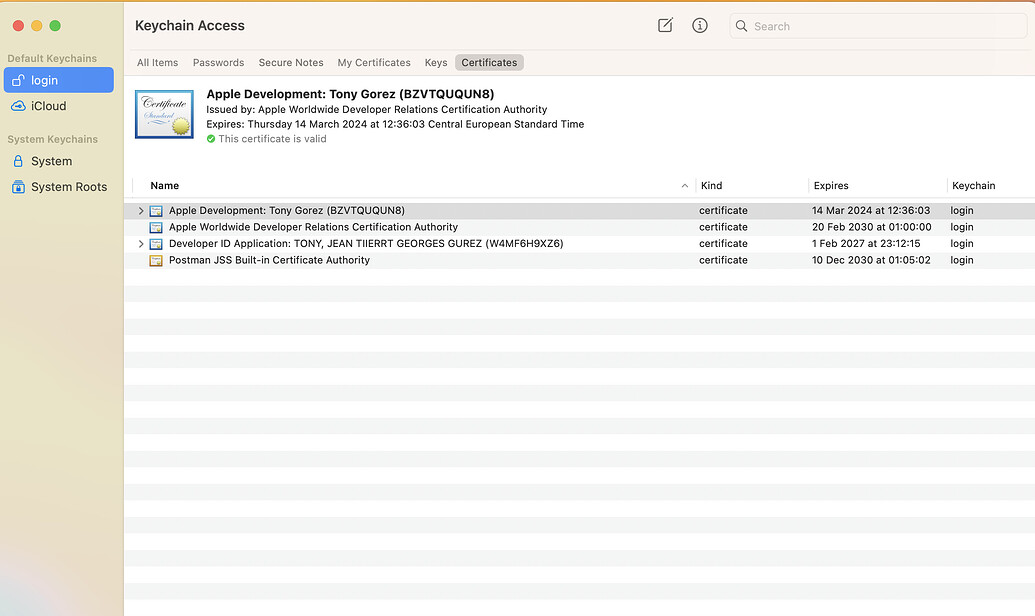
Task: Switch to the Passwords tab
Action: 218,62
